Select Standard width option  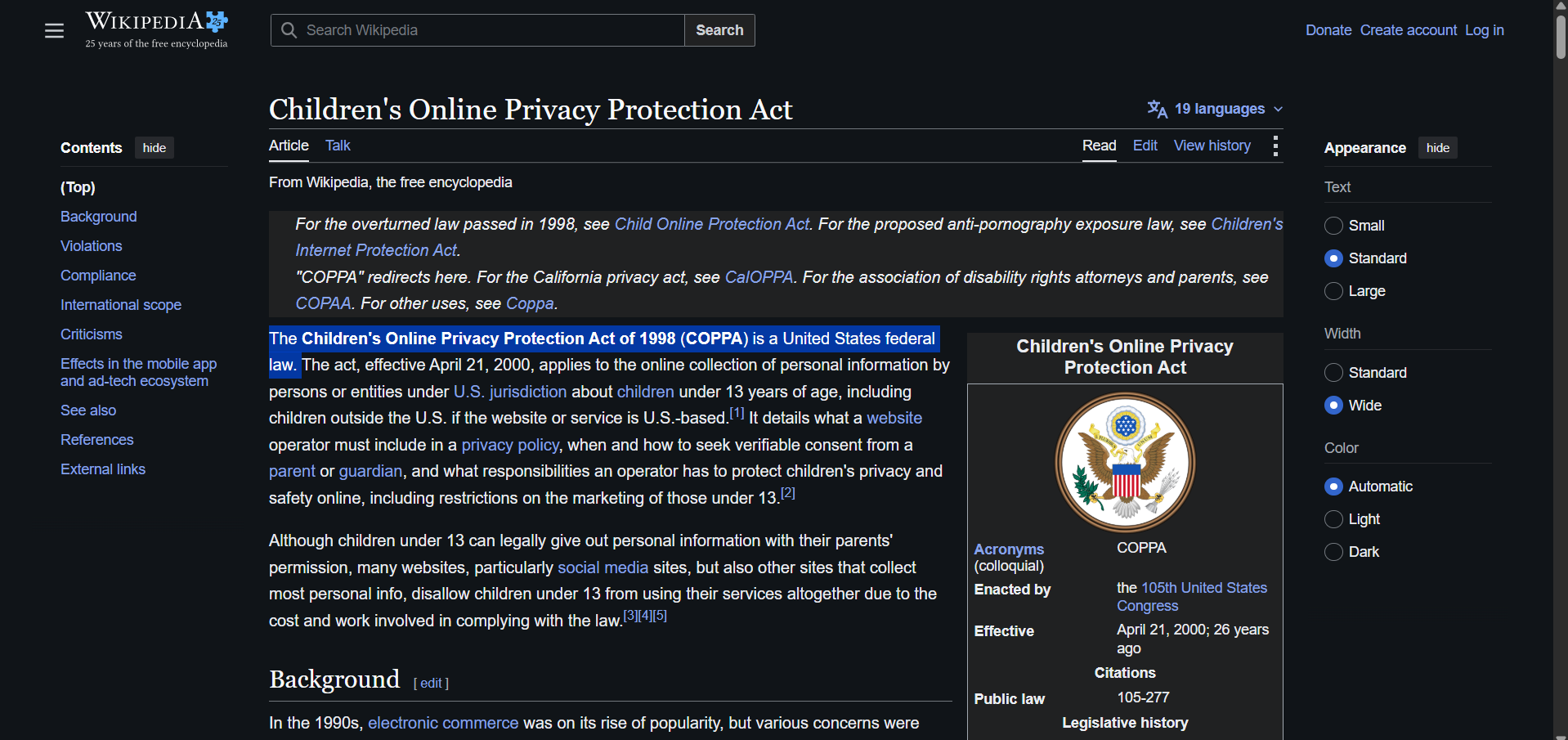coord(1333,373)
